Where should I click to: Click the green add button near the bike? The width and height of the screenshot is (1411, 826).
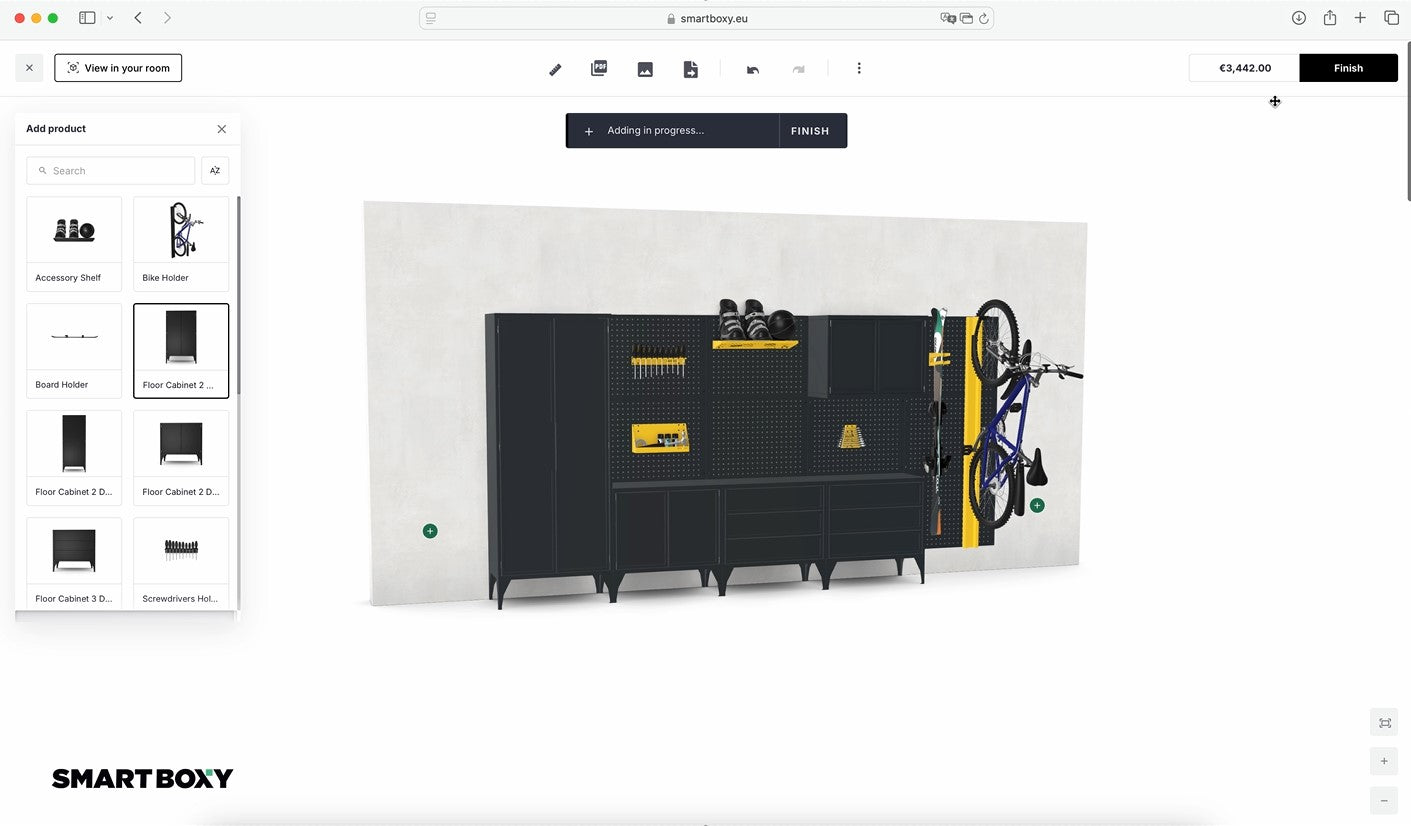point(1037,505)
